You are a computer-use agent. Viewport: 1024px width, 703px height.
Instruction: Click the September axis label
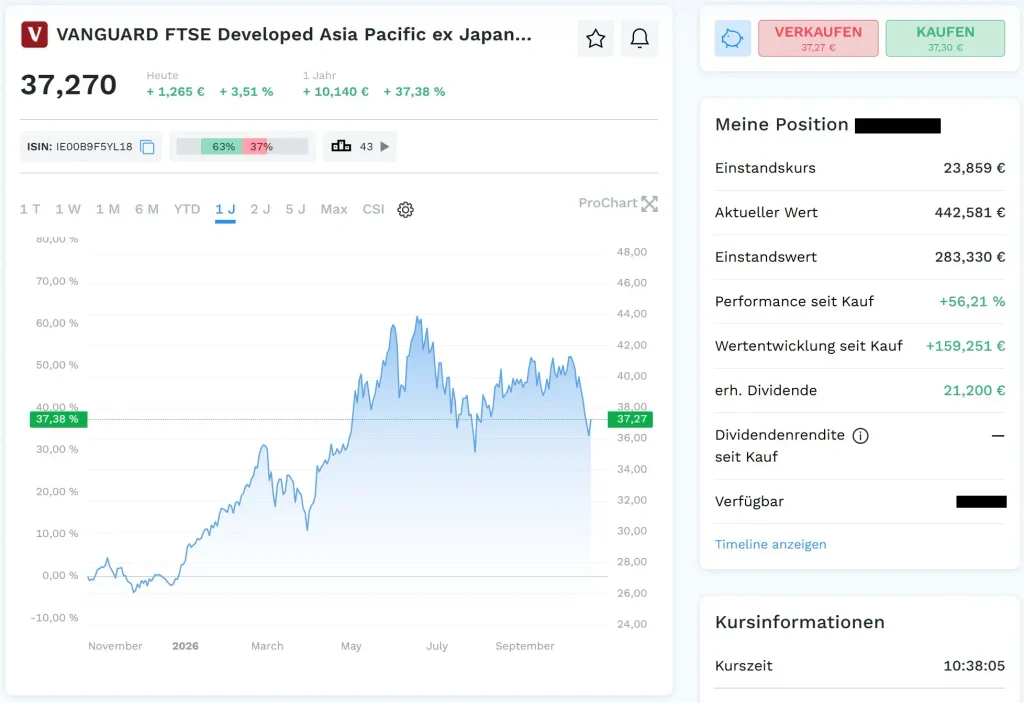(524, 646)
